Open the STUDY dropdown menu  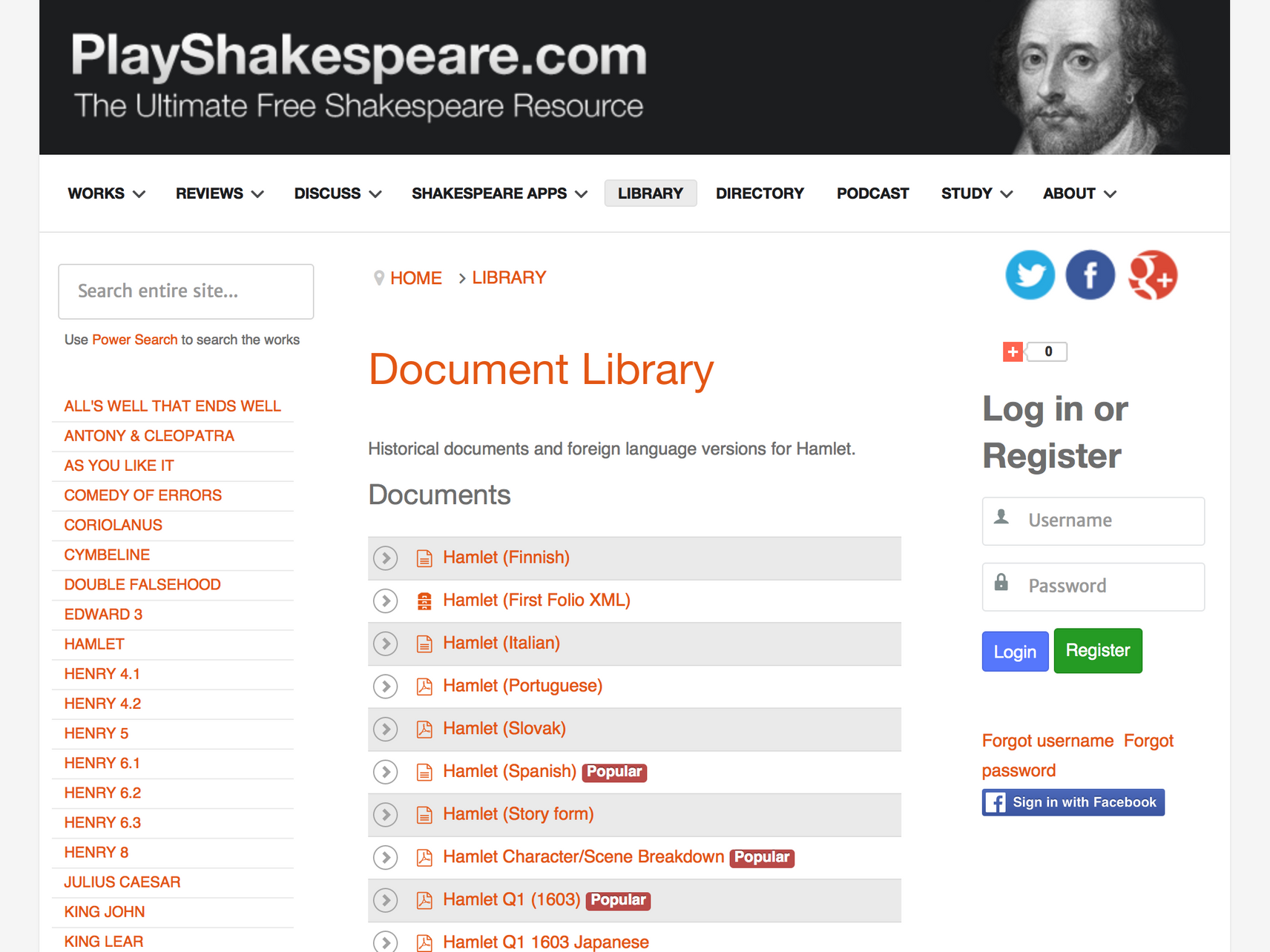coord(976,194)
